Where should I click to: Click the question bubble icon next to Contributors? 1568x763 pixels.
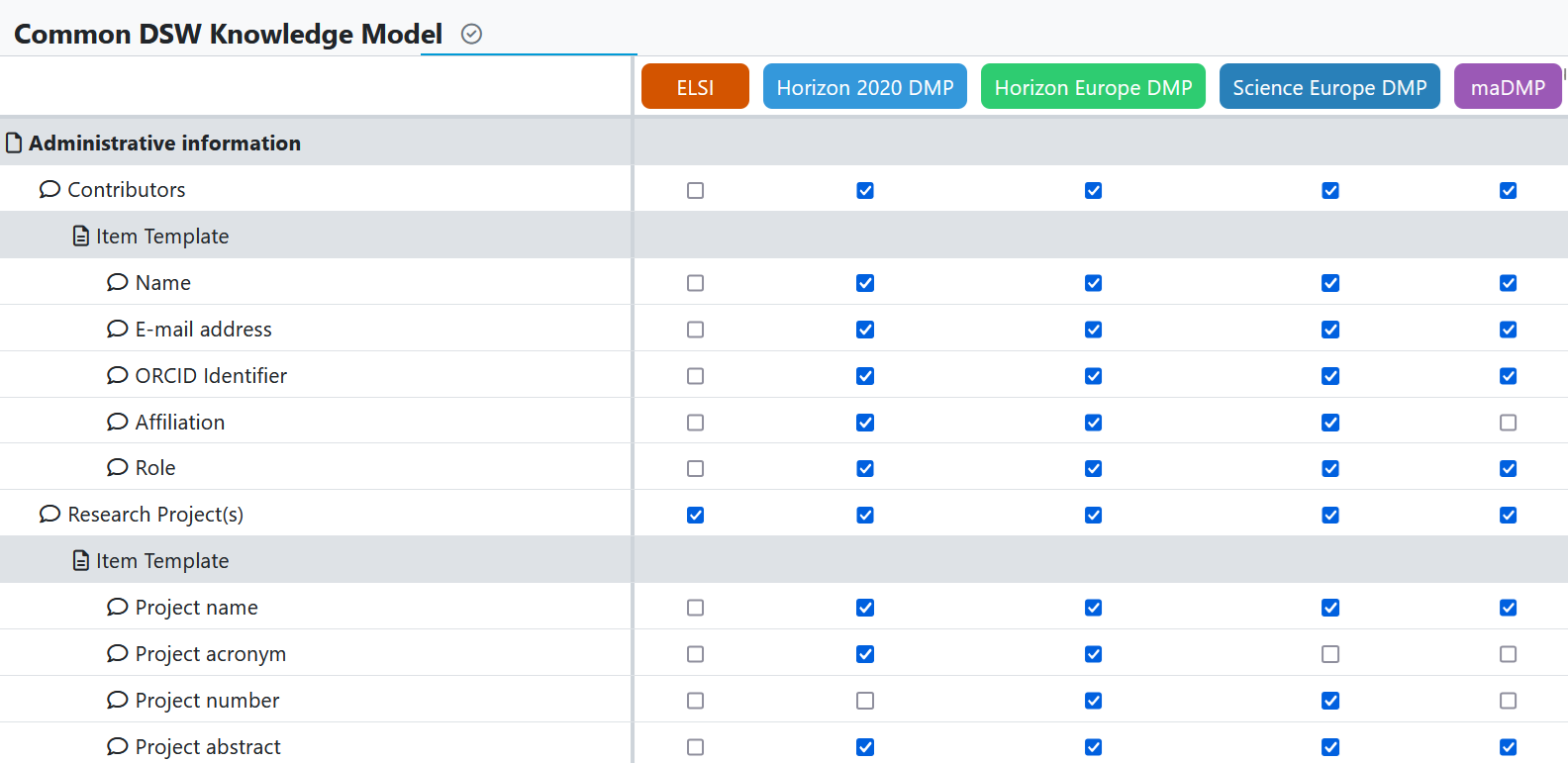tap(49, 189)
